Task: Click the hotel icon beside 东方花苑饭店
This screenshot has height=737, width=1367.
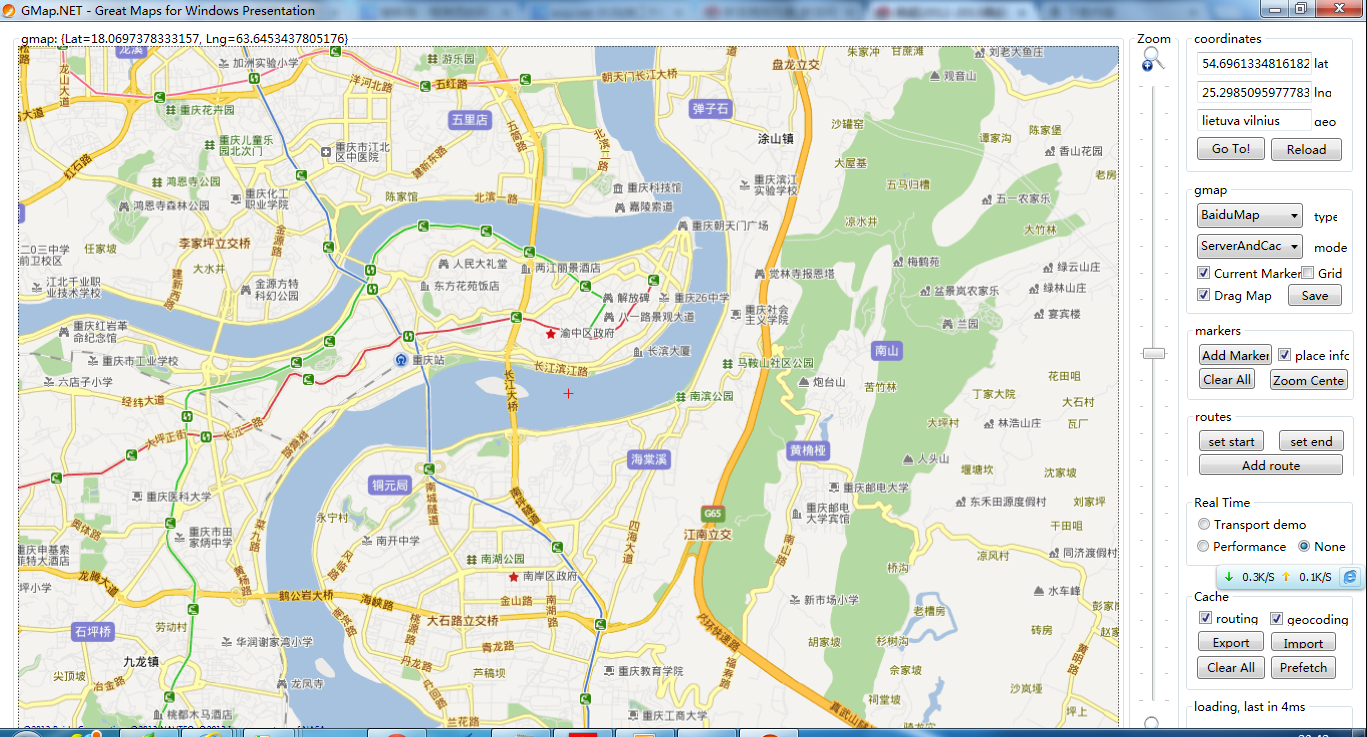Action: coord(424,285)
